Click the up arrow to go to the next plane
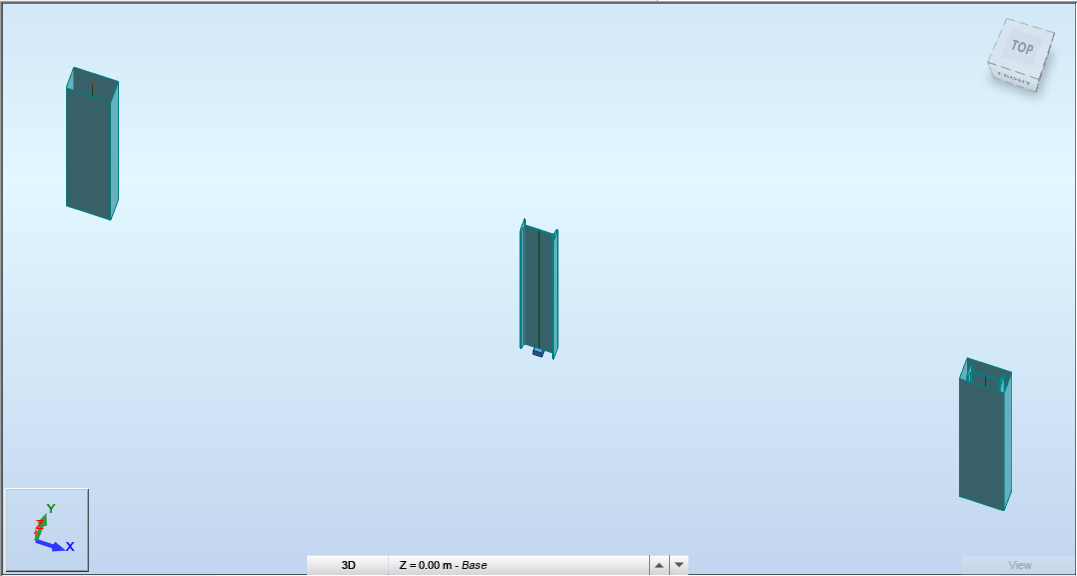This screenshot has height=576, width=1077. coord(657,564)
